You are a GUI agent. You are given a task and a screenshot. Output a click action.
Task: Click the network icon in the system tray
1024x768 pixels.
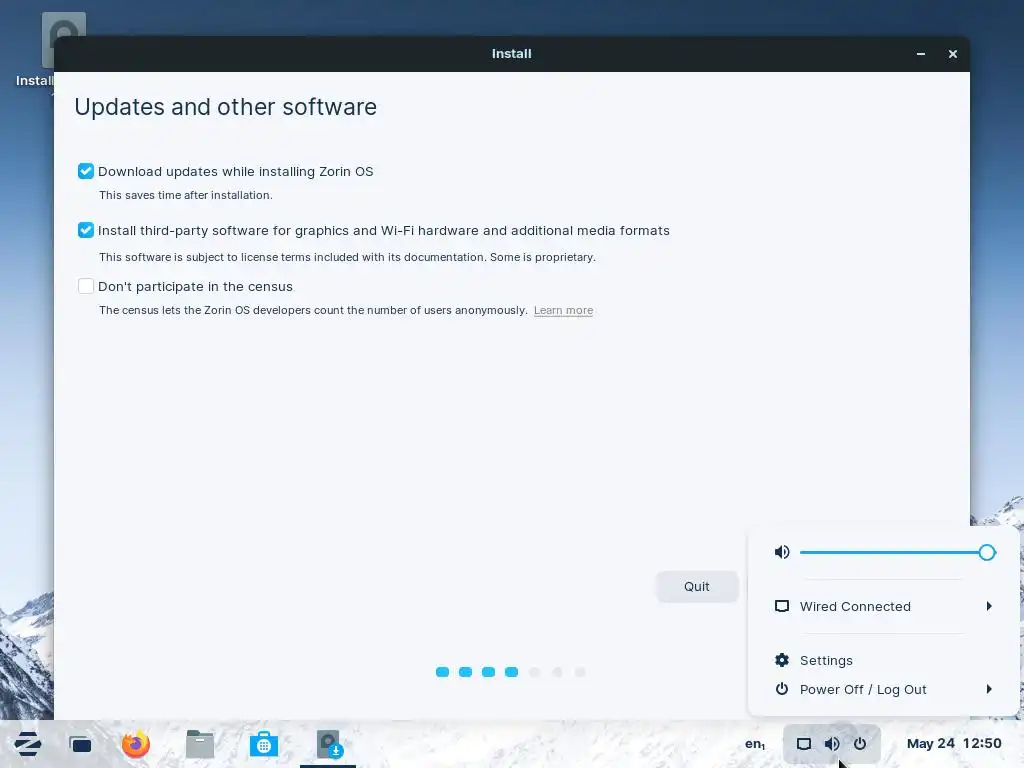(804, 744)
